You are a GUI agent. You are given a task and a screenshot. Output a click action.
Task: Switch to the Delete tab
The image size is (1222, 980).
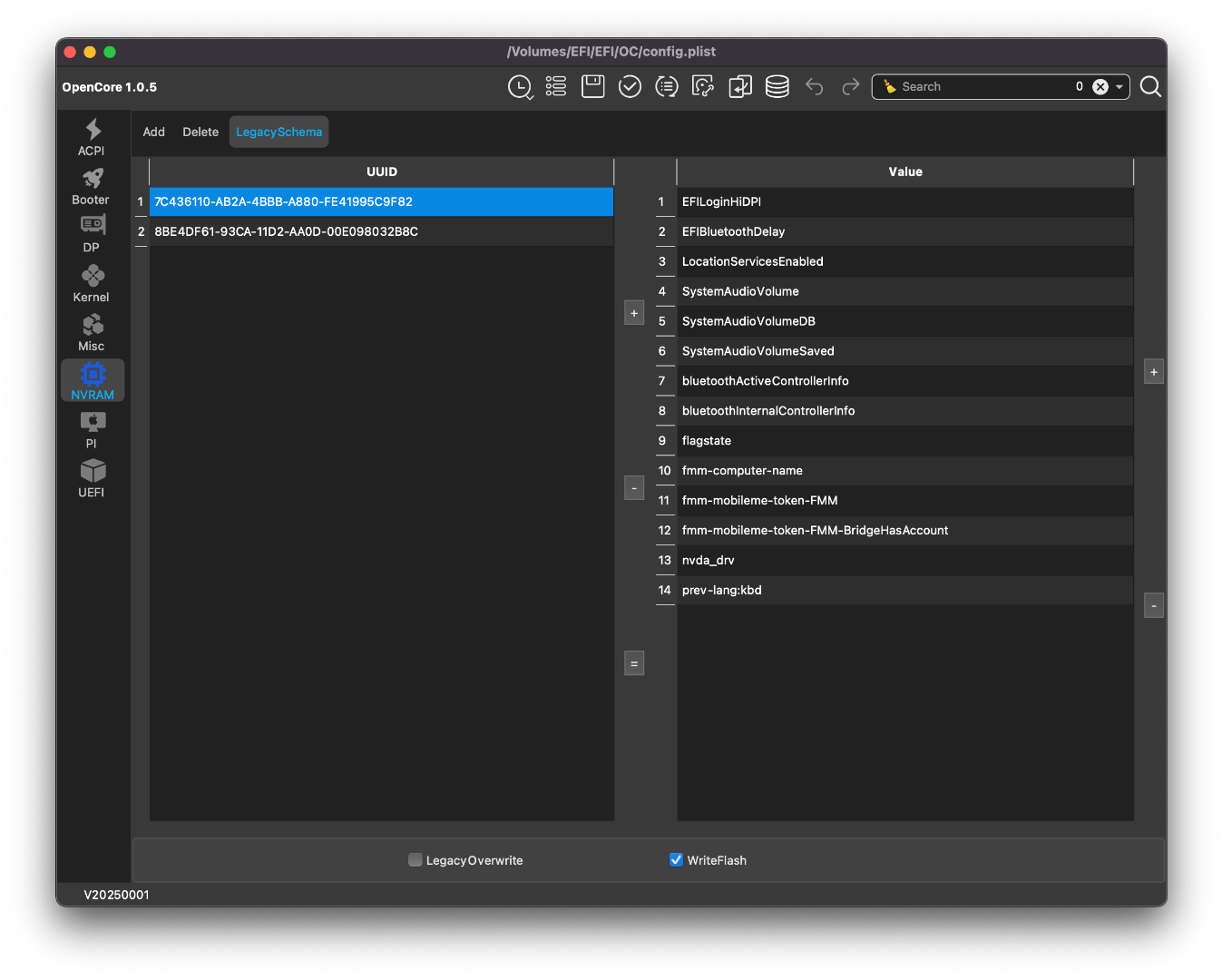[200, 132]
